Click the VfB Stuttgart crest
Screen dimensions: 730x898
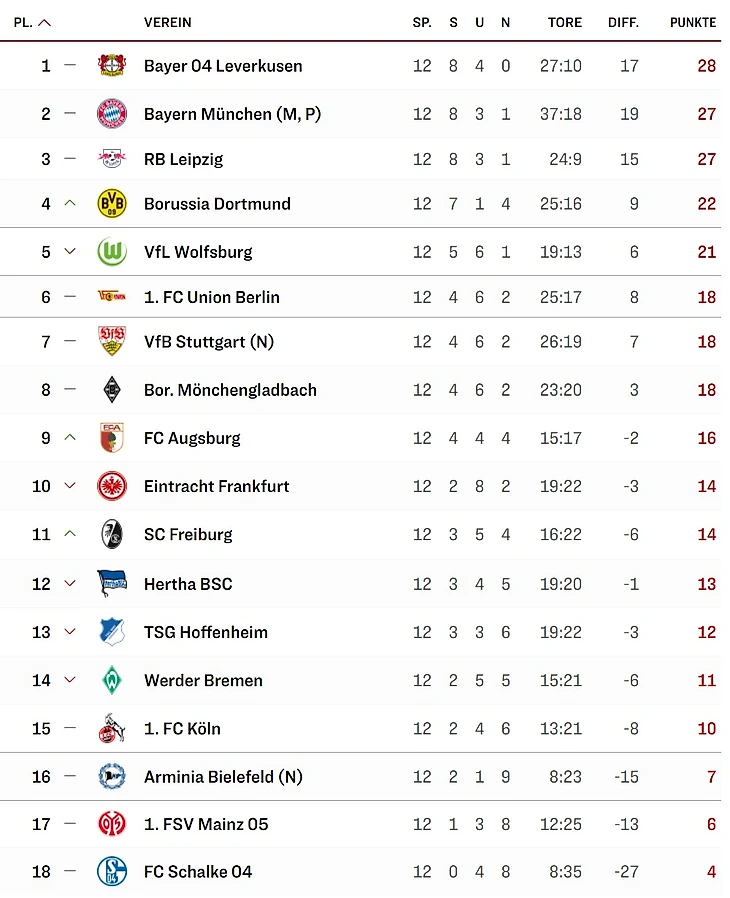pos(112,342)
